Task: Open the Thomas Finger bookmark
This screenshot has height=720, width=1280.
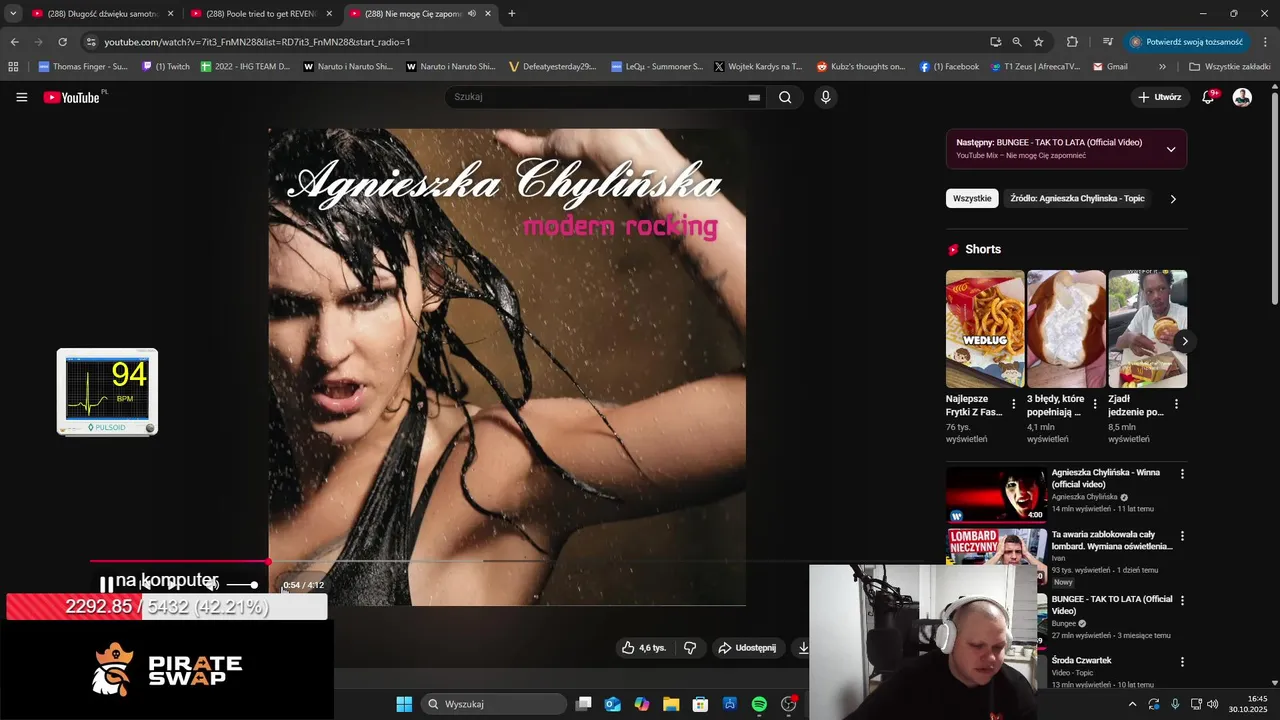Action: click(x=83, y=67)
